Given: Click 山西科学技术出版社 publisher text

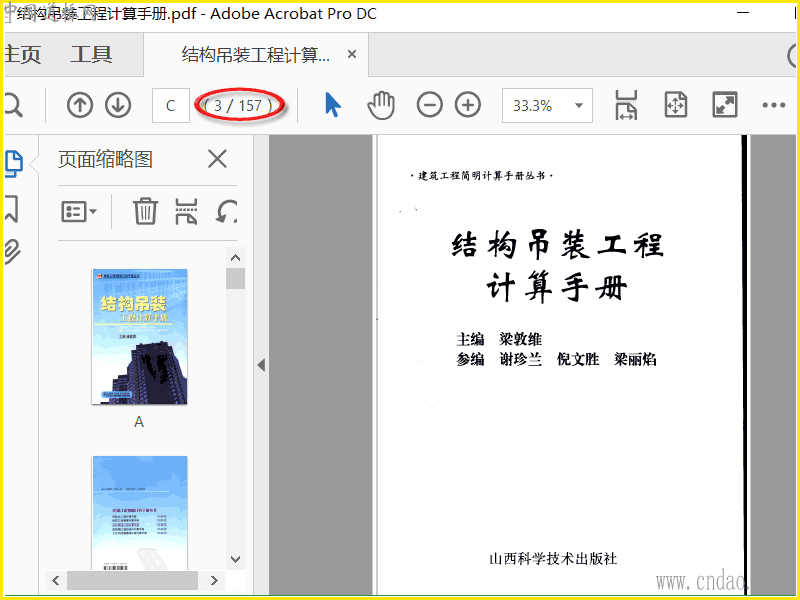Looking at the screenshot, I should click(x=553, y=559).
